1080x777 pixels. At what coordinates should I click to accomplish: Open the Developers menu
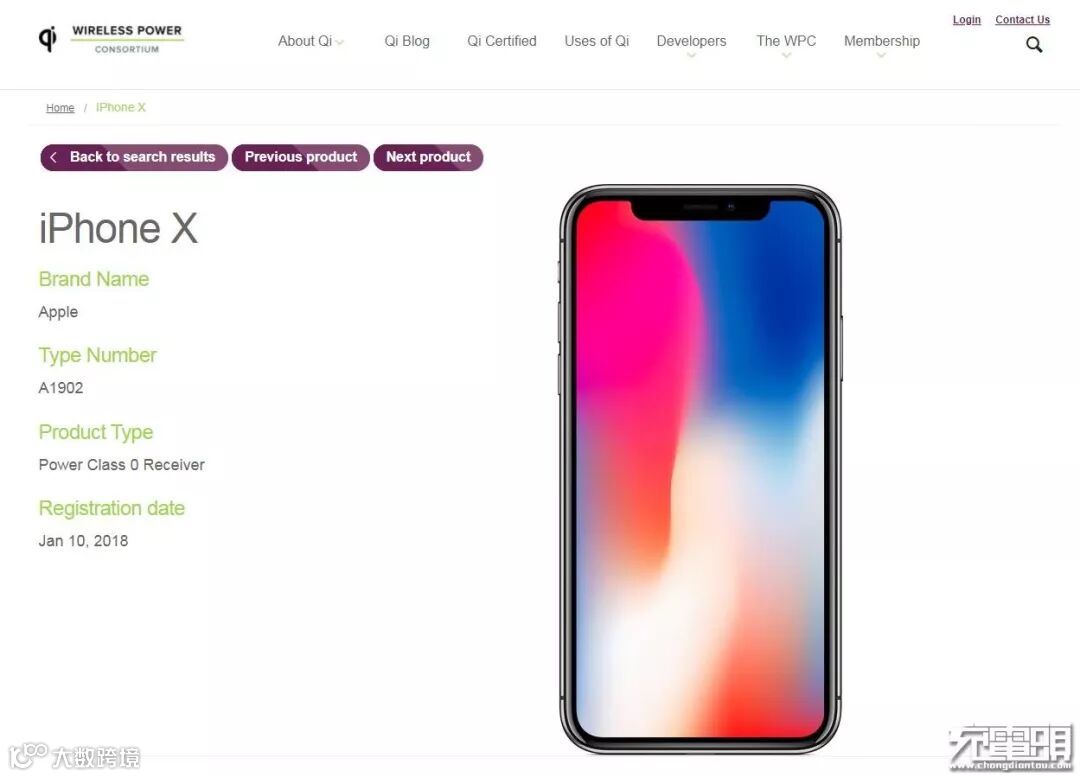click(692, 41)
